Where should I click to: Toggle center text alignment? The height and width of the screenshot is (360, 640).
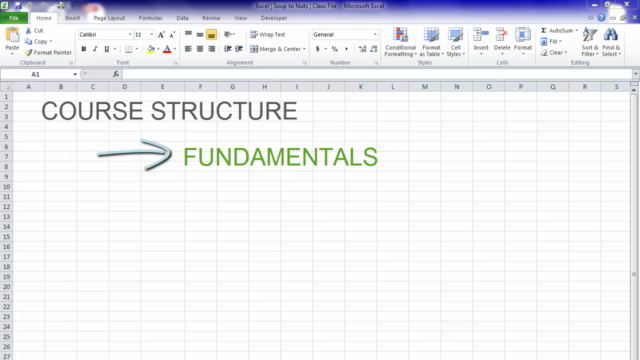200,49
